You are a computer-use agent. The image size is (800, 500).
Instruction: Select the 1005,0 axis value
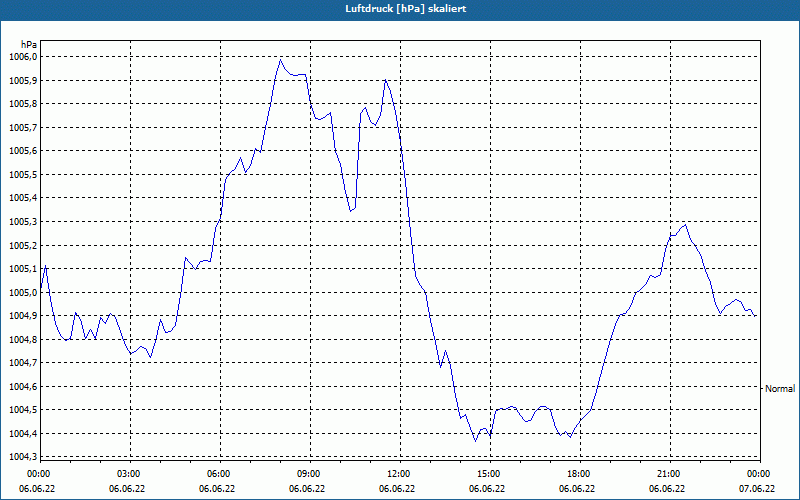pos(23,292)
